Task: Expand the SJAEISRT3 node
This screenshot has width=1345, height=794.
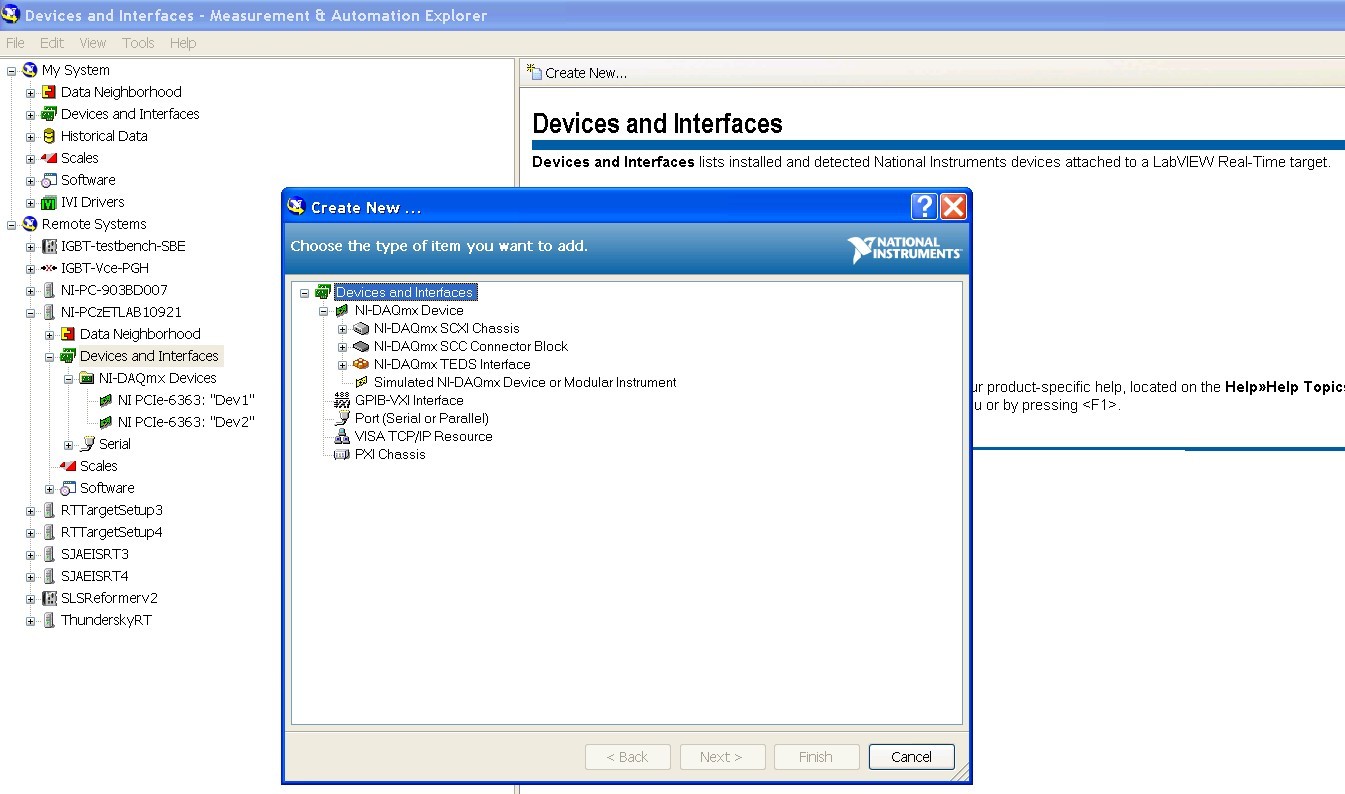Action: coord(30,554)
